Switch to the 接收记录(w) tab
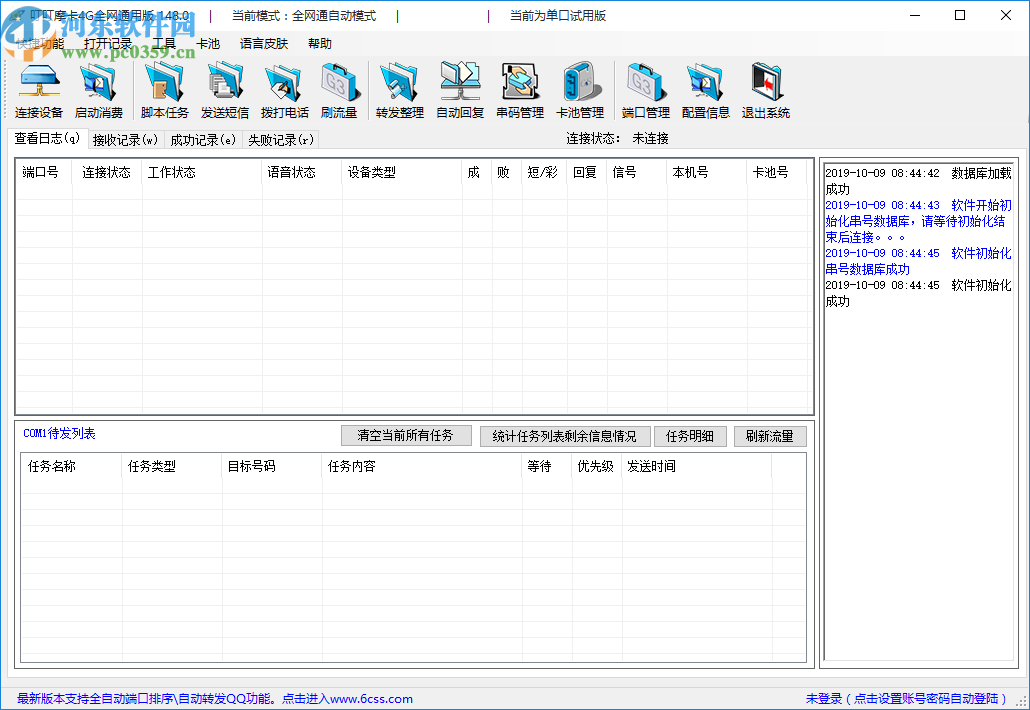 tap(125, 140)
